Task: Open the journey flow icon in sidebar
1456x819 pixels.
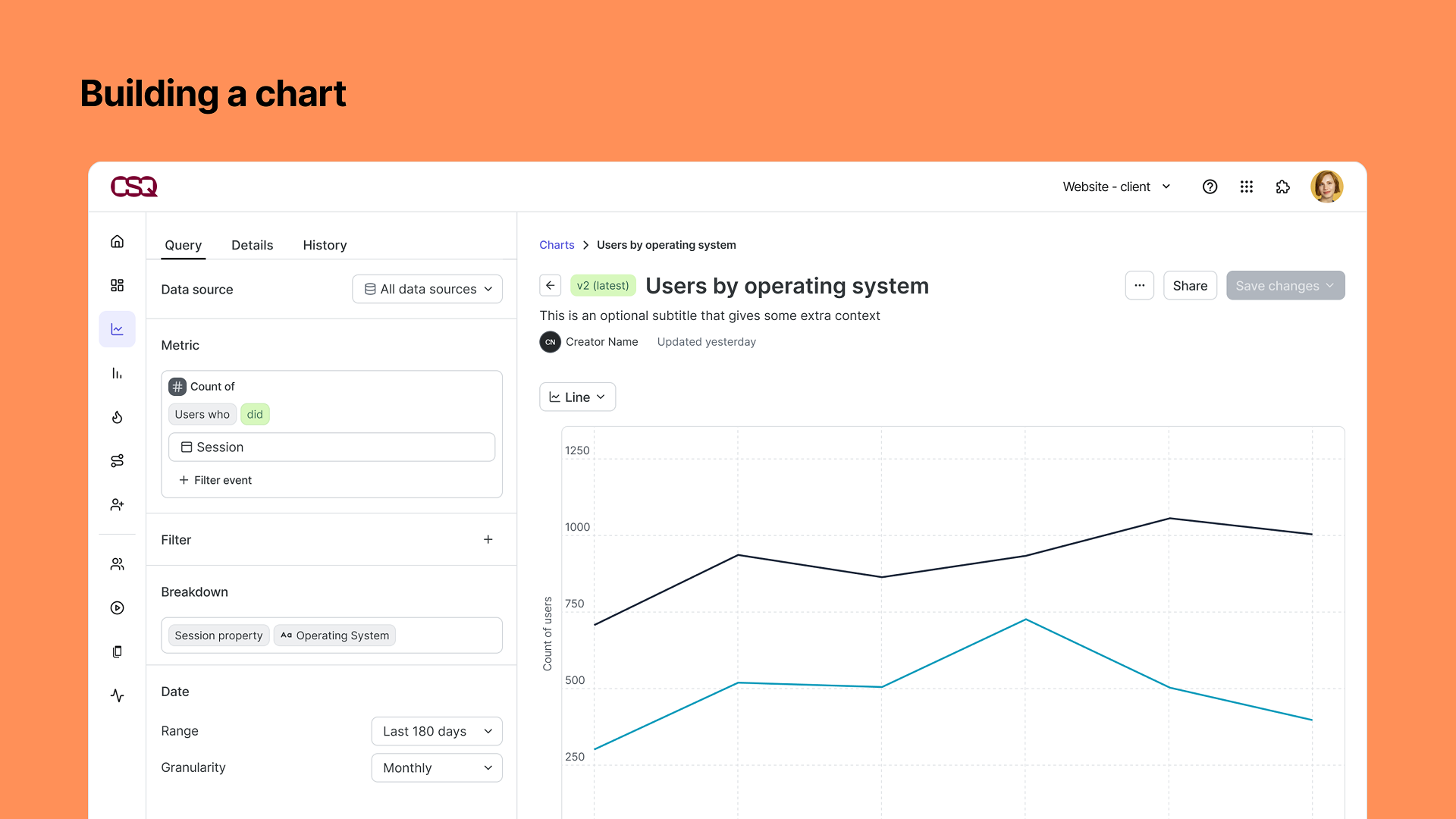Action: tap(117, 461)
